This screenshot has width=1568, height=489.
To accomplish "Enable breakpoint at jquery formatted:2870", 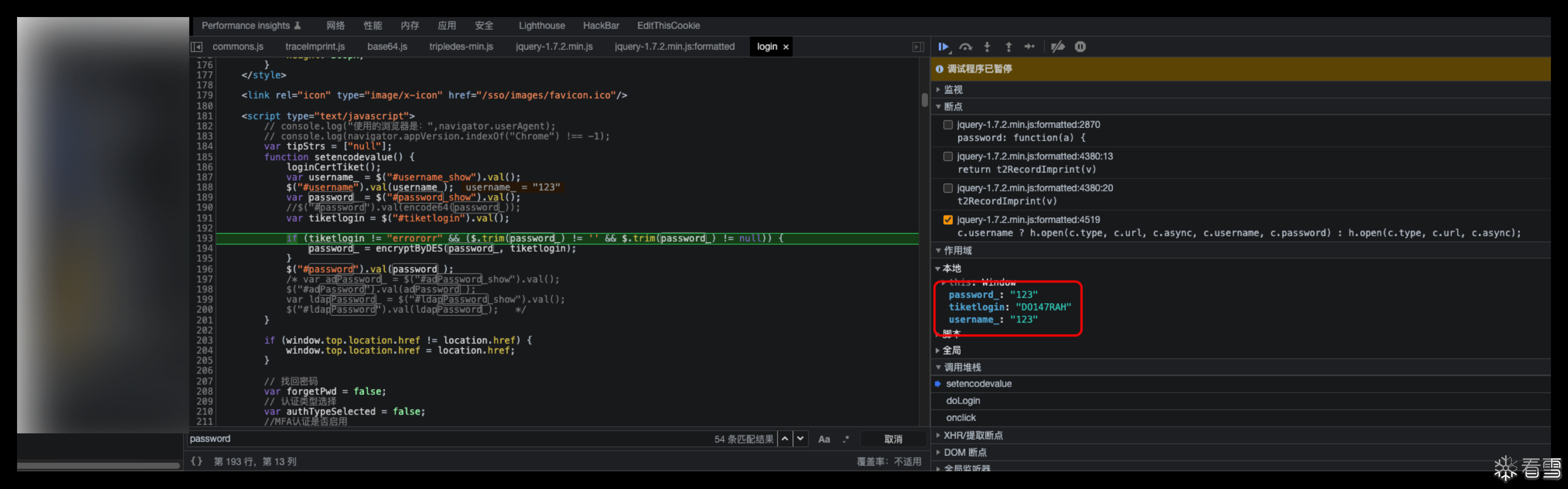I will click(x=948, y=125).
